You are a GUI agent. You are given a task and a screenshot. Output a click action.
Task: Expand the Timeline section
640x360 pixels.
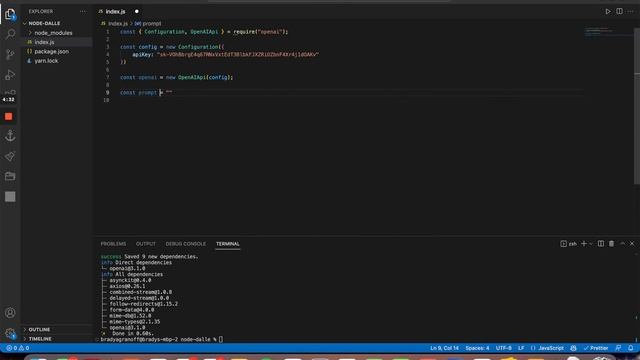[40, 339]
